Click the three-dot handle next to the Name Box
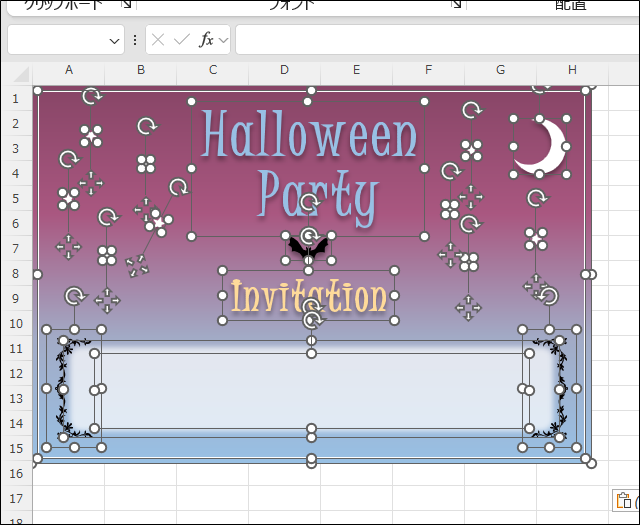The width and height of the screenshot is (640, 525). click(135, 40)
